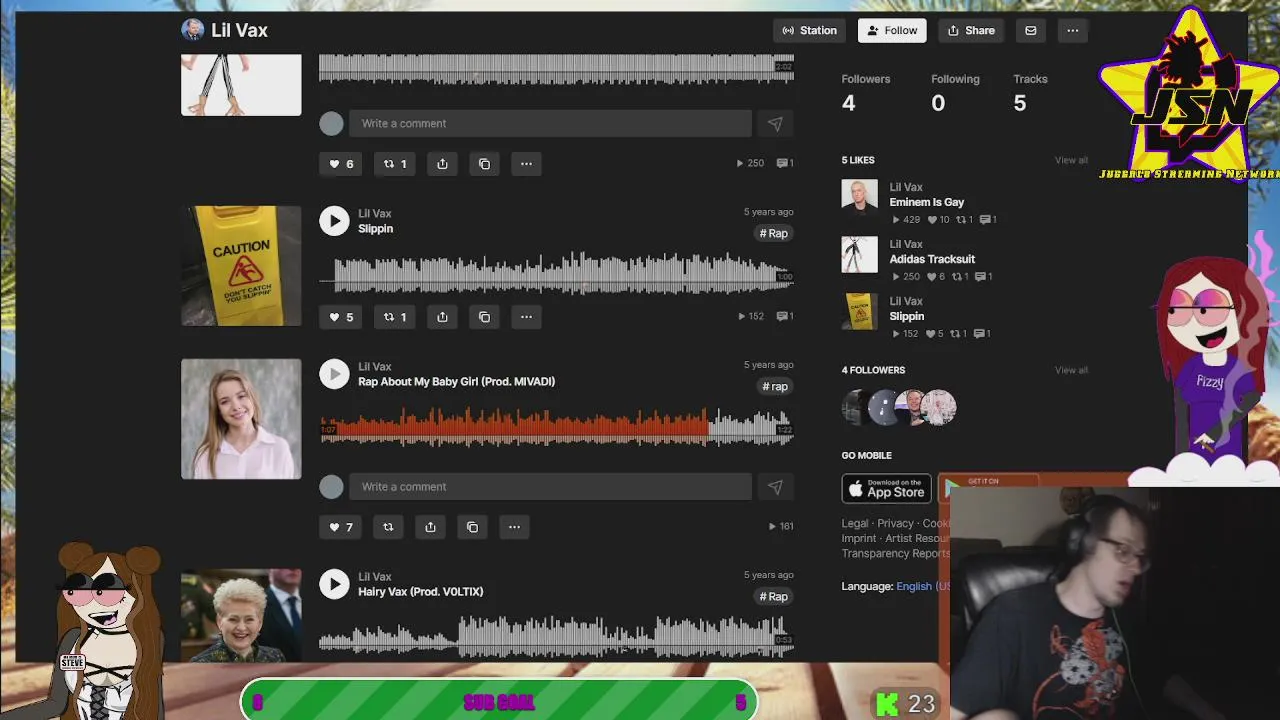The image size is (1280, 720).
Task: Write a comment on Rap About My Baby Girl
Action: point(550,486)
